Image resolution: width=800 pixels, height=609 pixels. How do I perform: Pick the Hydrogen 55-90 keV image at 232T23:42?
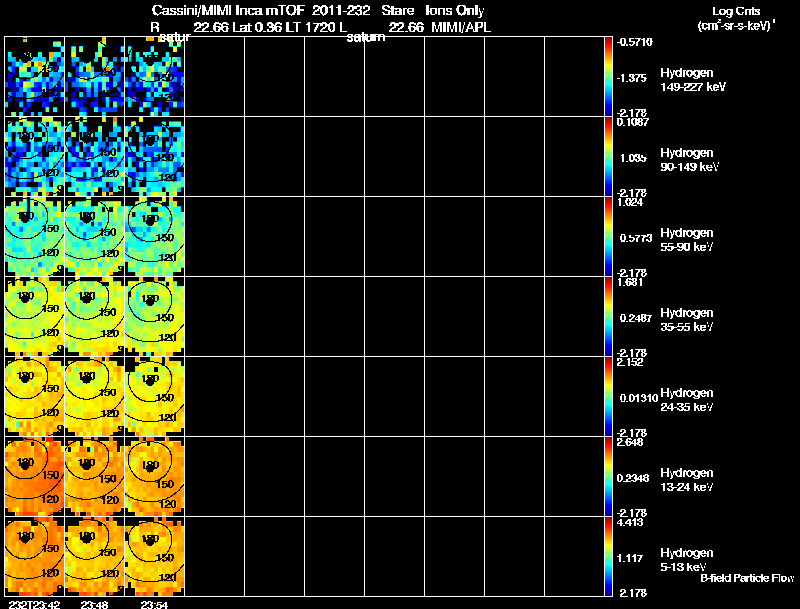point(35,237)
